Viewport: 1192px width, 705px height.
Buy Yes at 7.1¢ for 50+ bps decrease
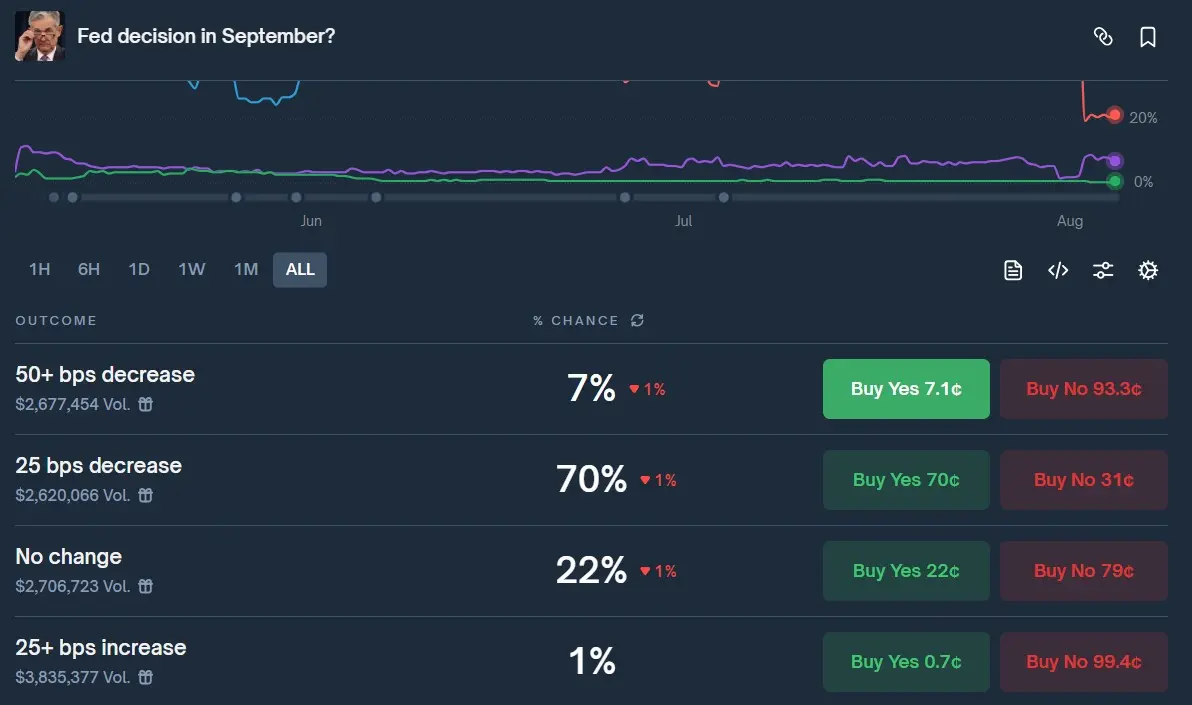(x=906, y=389)
